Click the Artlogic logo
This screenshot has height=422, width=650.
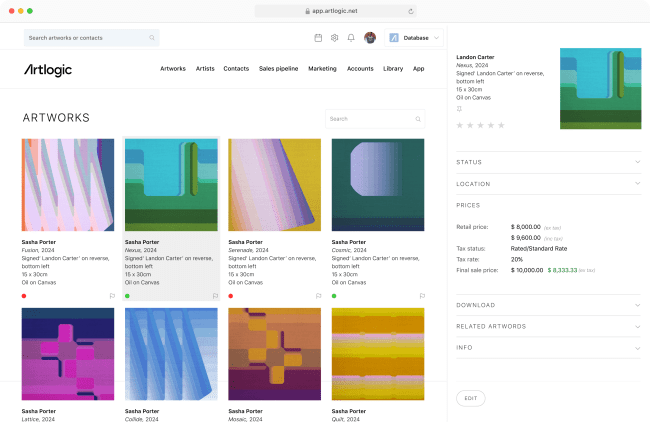tap(48, 70)
